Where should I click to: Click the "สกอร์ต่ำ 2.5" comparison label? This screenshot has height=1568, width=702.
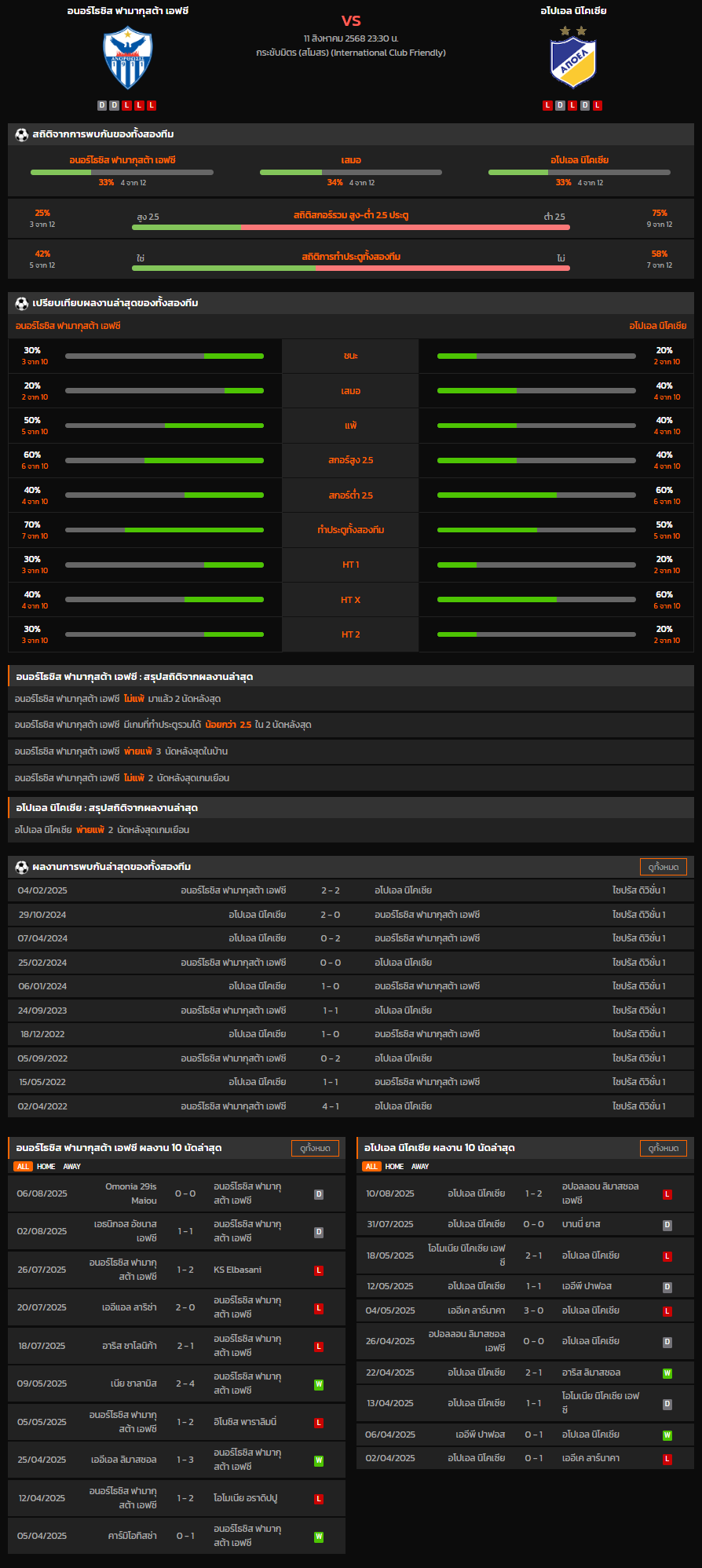pos(351,495)
